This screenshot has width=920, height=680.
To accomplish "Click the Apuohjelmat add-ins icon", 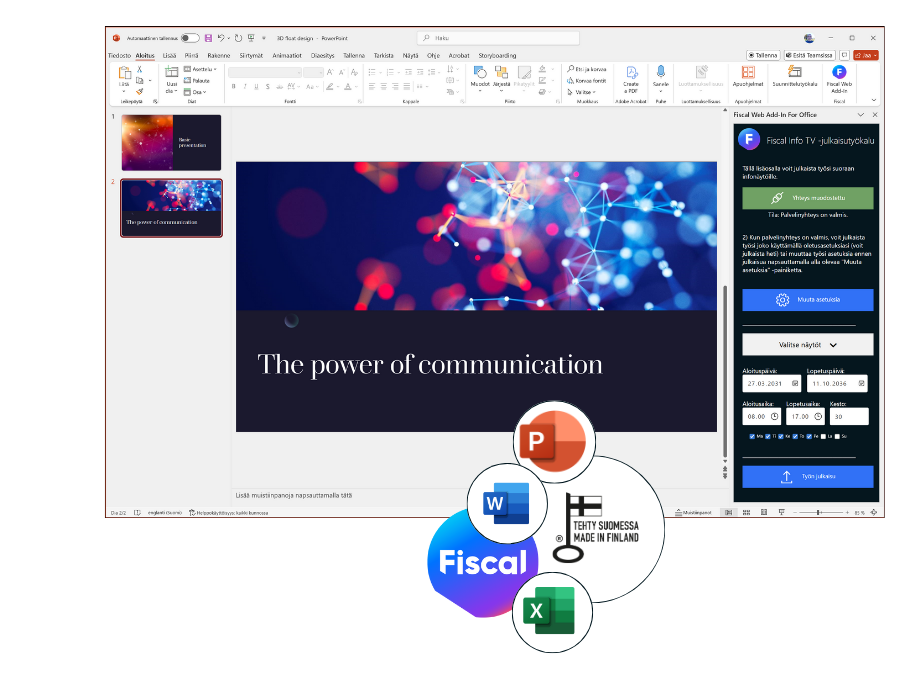I will pyautogui.click(x=747, y=73).
